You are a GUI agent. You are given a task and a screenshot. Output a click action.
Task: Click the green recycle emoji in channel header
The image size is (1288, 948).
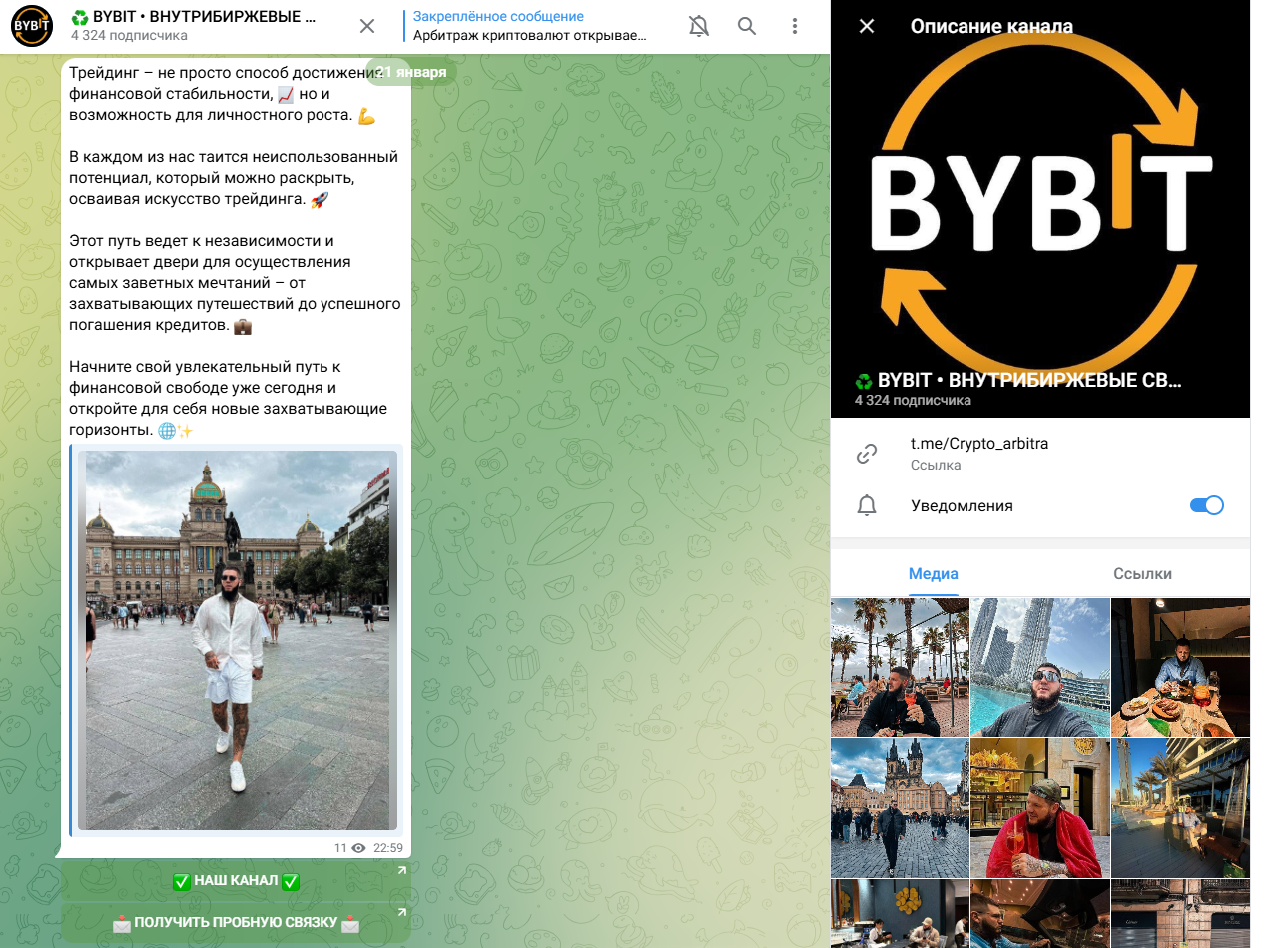[80, 17]
